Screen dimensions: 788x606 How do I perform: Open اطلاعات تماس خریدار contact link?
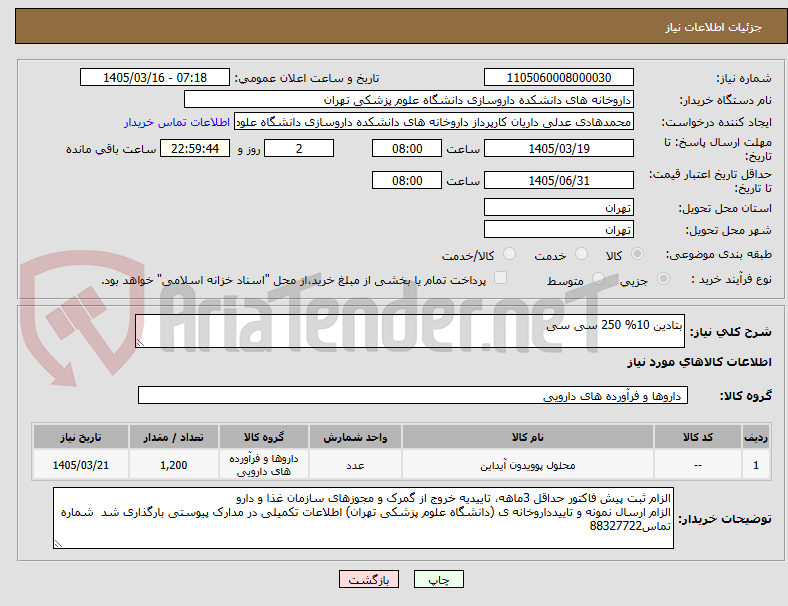(x=177, y=122)
